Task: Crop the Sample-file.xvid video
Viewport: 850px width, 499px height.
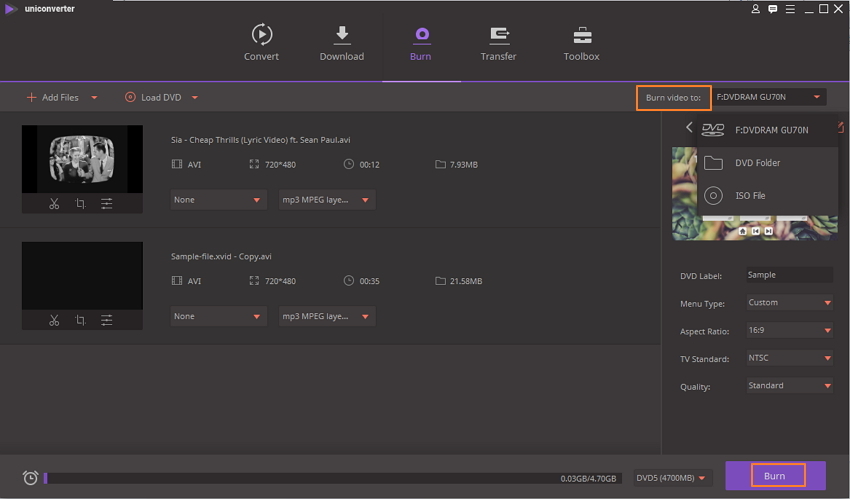Action: tap(80, 320)
